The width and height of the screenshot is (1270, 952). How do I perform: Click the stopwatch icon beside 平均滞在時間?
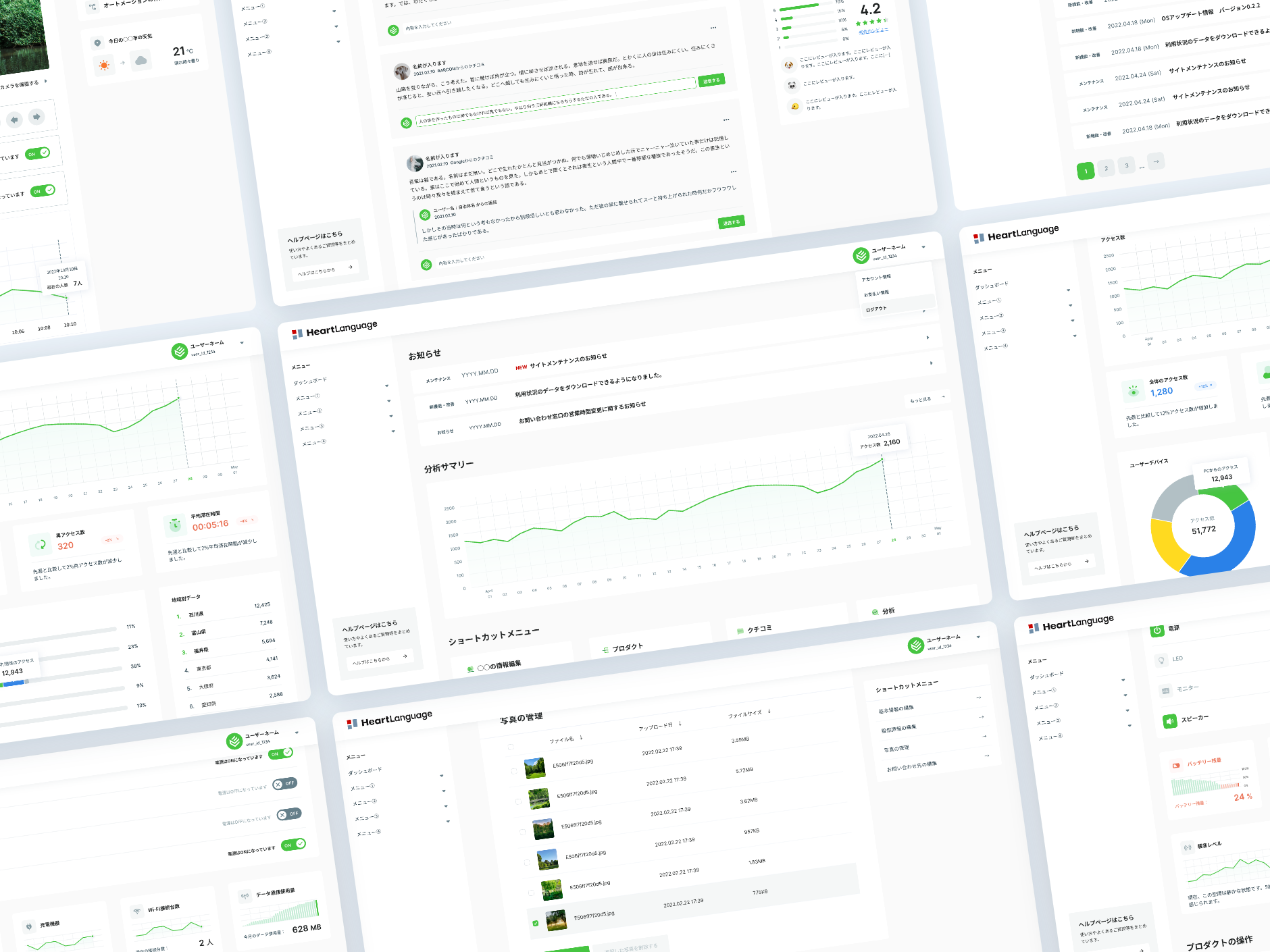click(x=175, y=525)
